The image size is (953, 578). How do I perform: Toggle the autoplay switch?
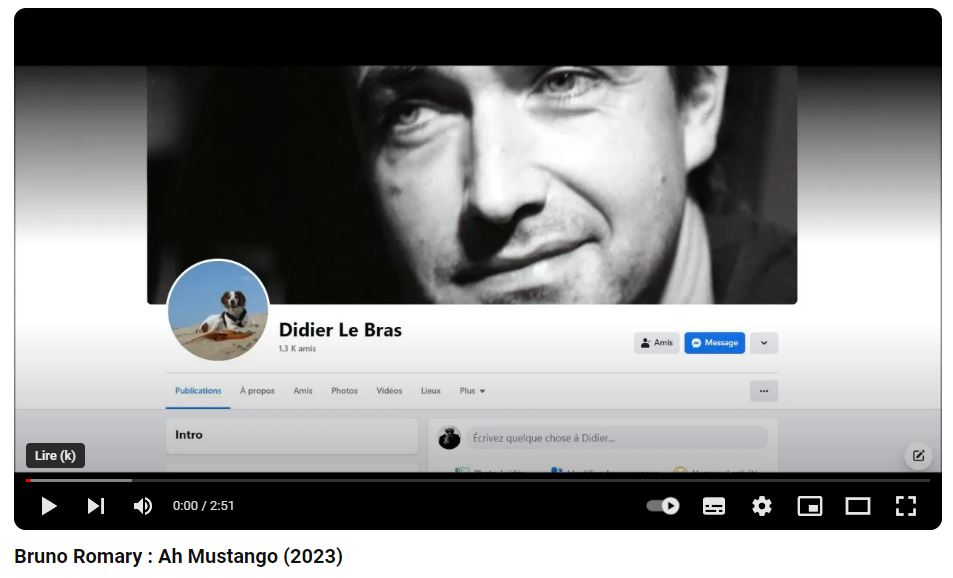point(663,506)
